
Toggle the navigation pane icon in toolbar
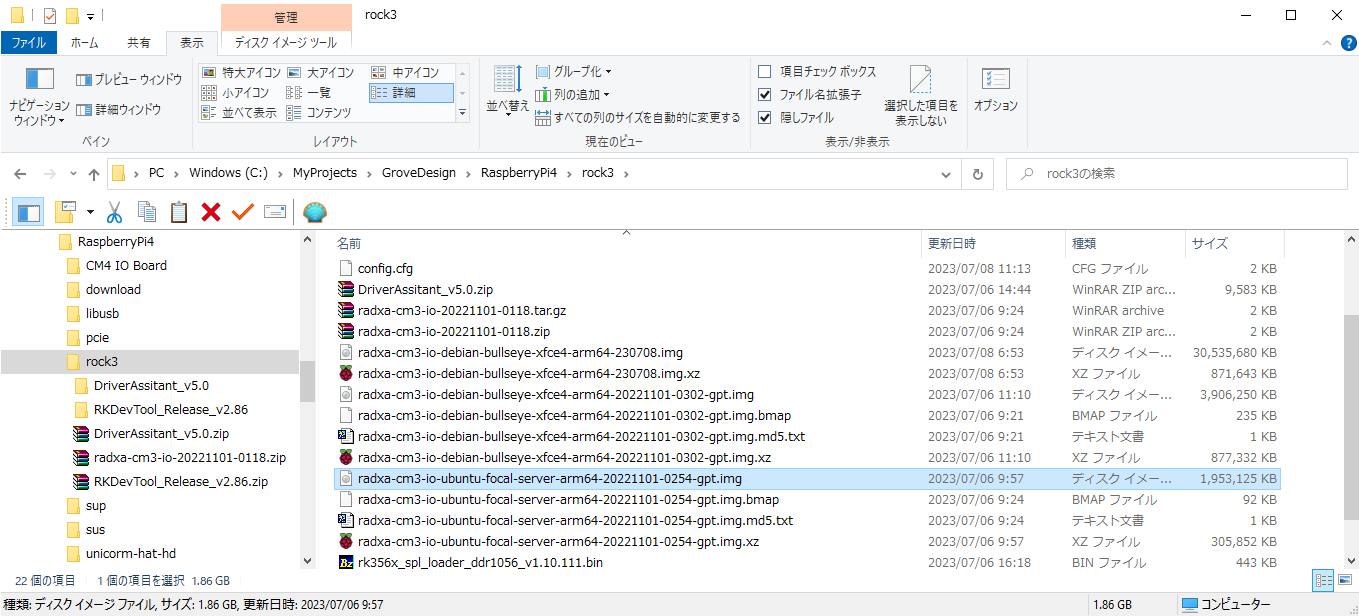tap(28, 212)
